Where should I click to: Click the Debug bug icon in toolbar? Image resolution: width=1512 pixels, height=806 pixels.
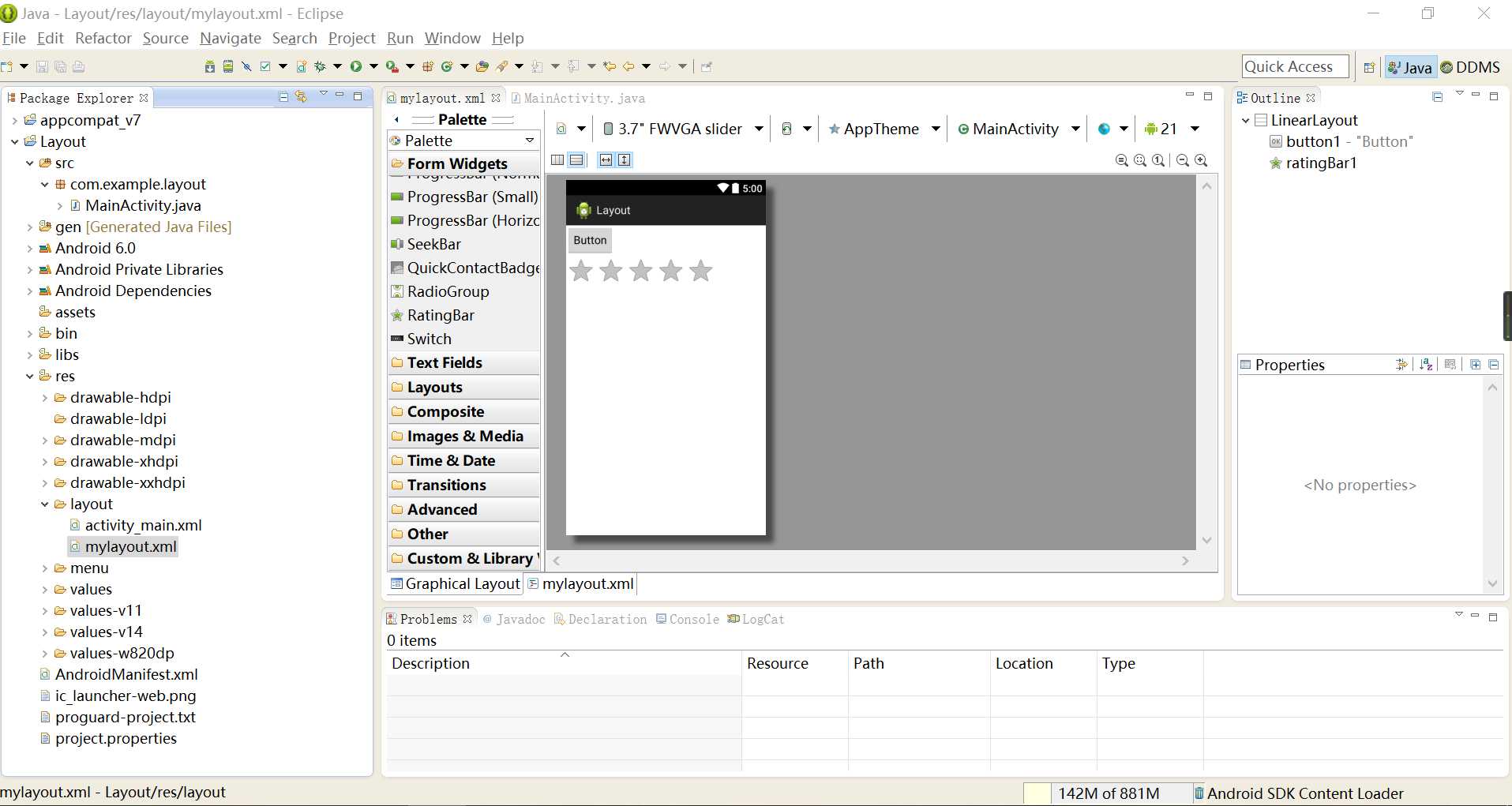coord(320,66)
